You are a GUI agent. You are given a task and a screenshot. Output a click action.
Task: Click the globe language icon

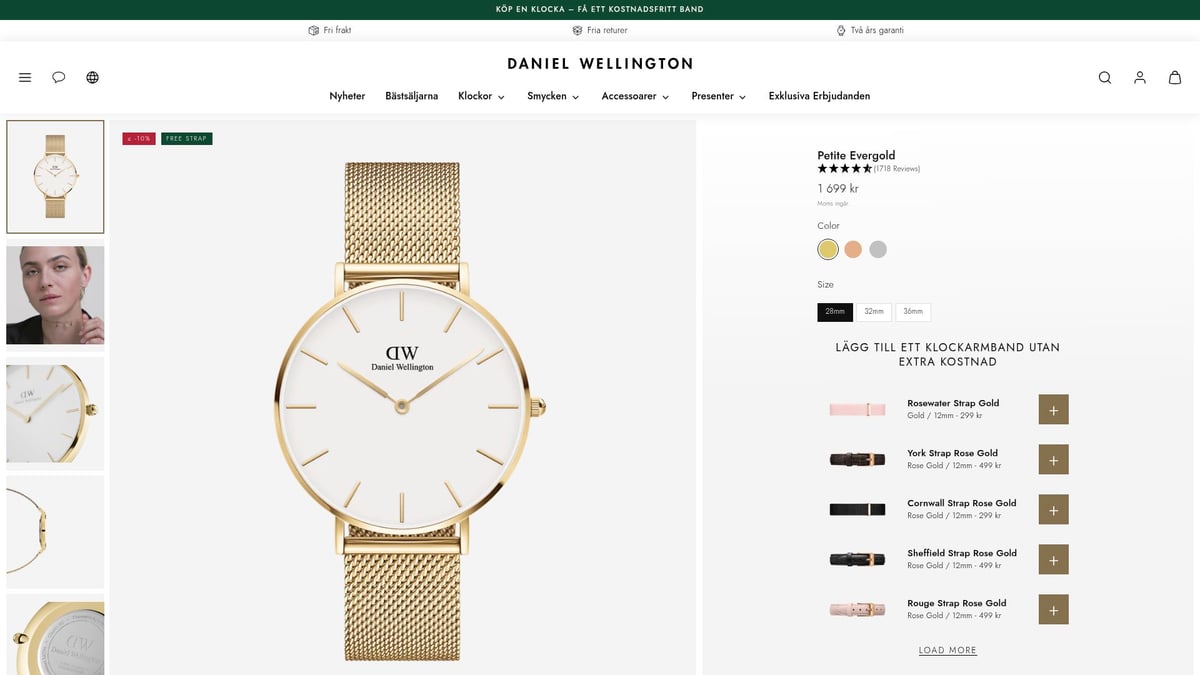(93, 77)
